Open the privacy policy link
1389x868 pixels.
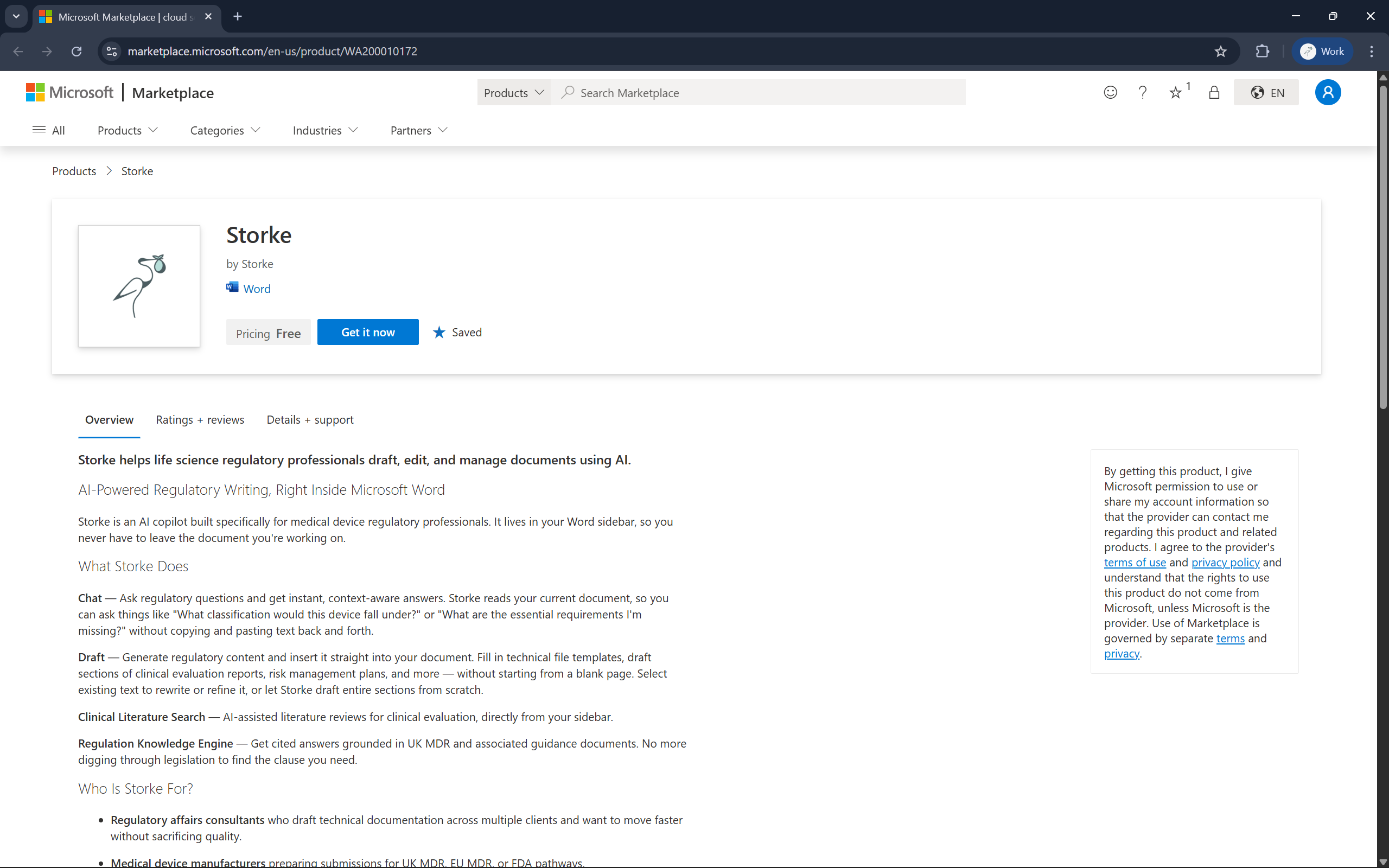[x=1225, y=563]
